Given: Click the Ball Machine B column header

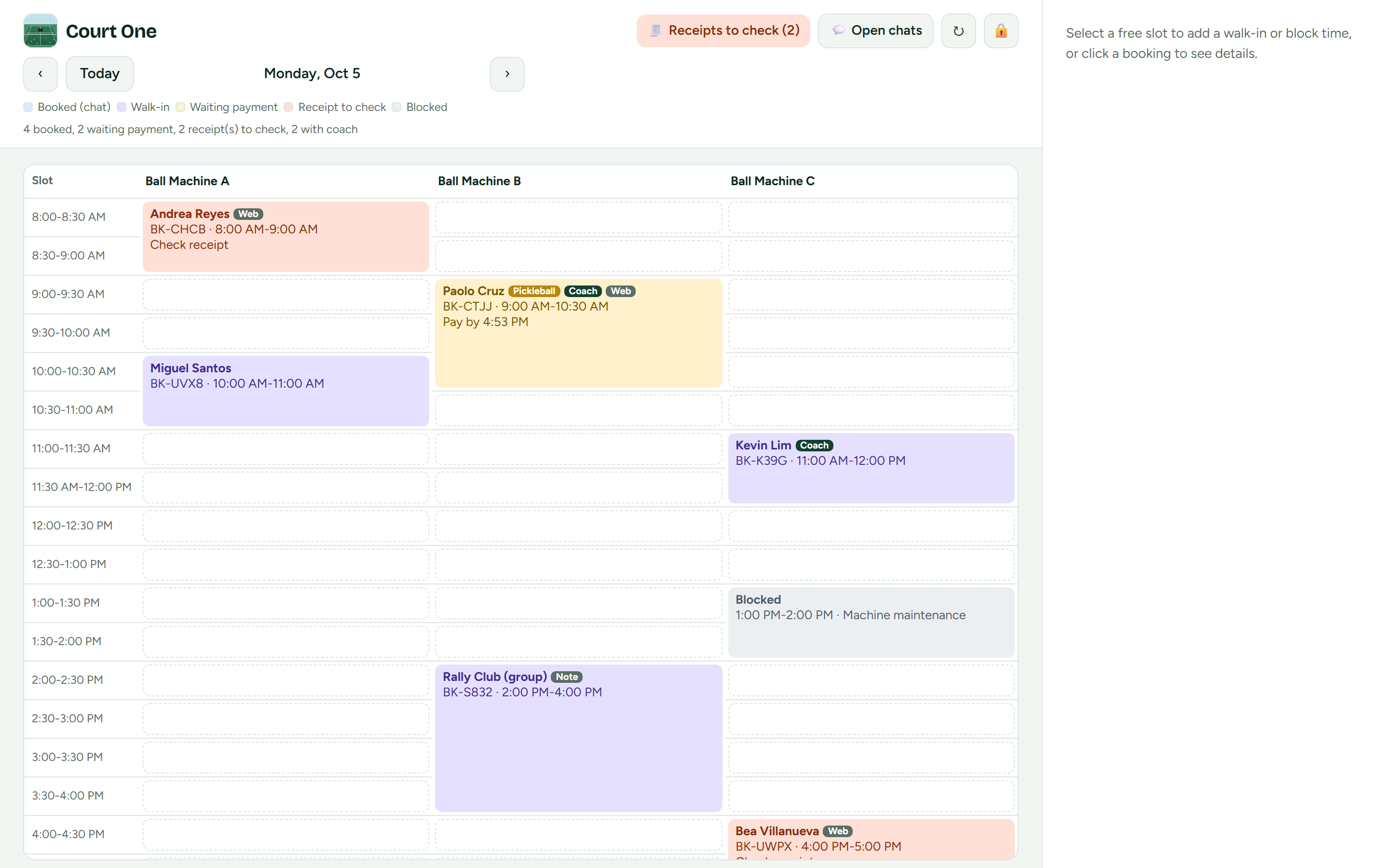Looking at the screenshot, I should pos(479,181).
